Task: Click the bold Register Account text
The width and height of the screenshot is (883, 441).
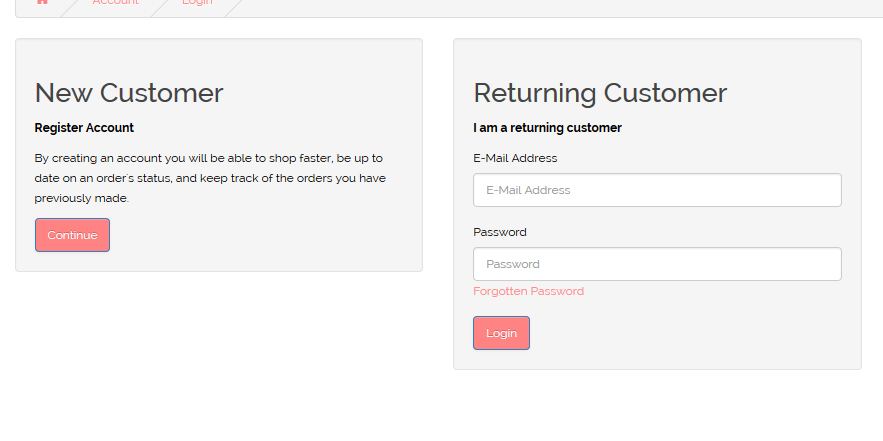Action: point(84,128)
